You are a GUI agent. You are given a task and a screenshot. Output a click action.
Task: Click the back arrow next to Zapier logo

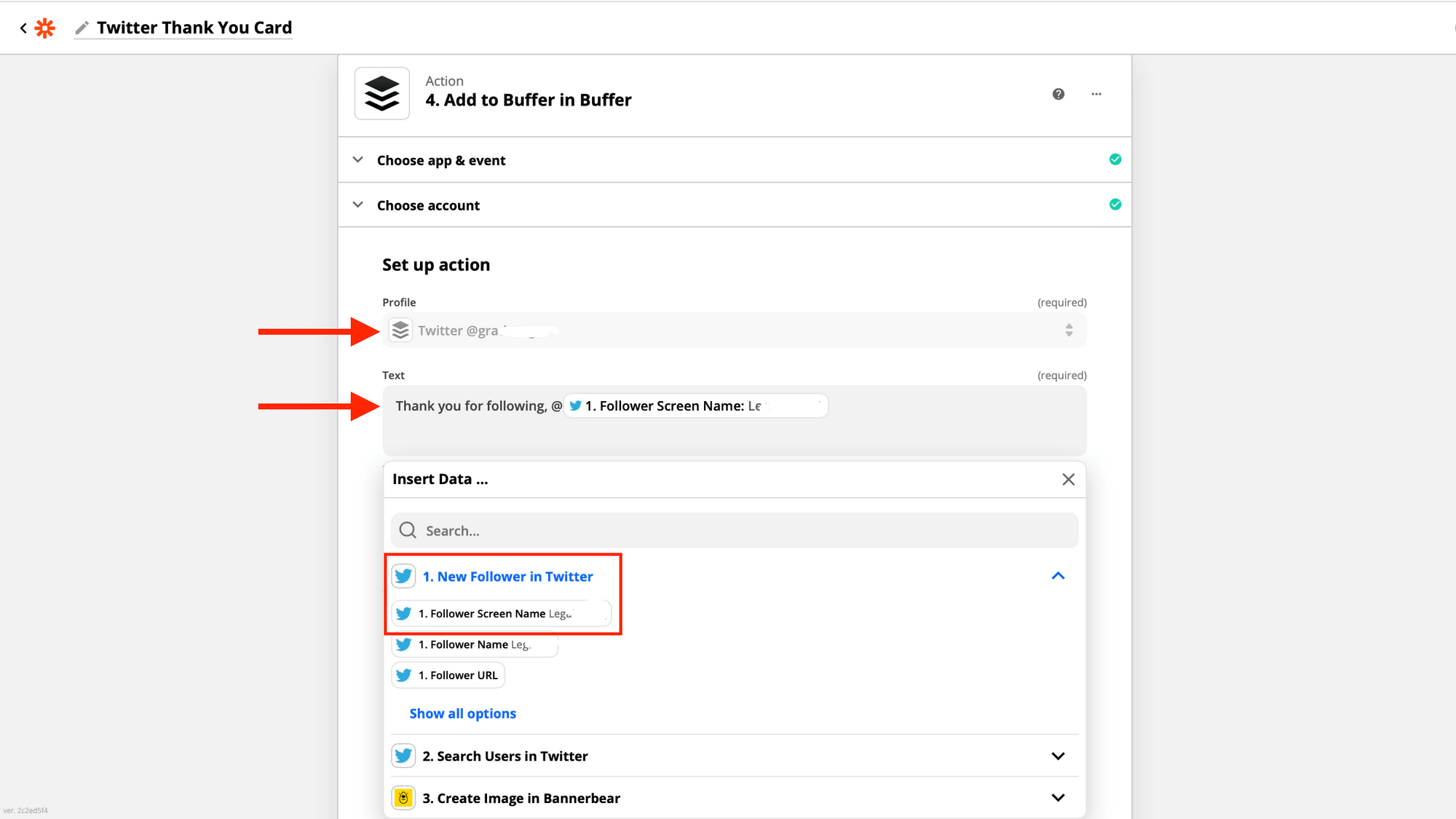pos(23,28)
